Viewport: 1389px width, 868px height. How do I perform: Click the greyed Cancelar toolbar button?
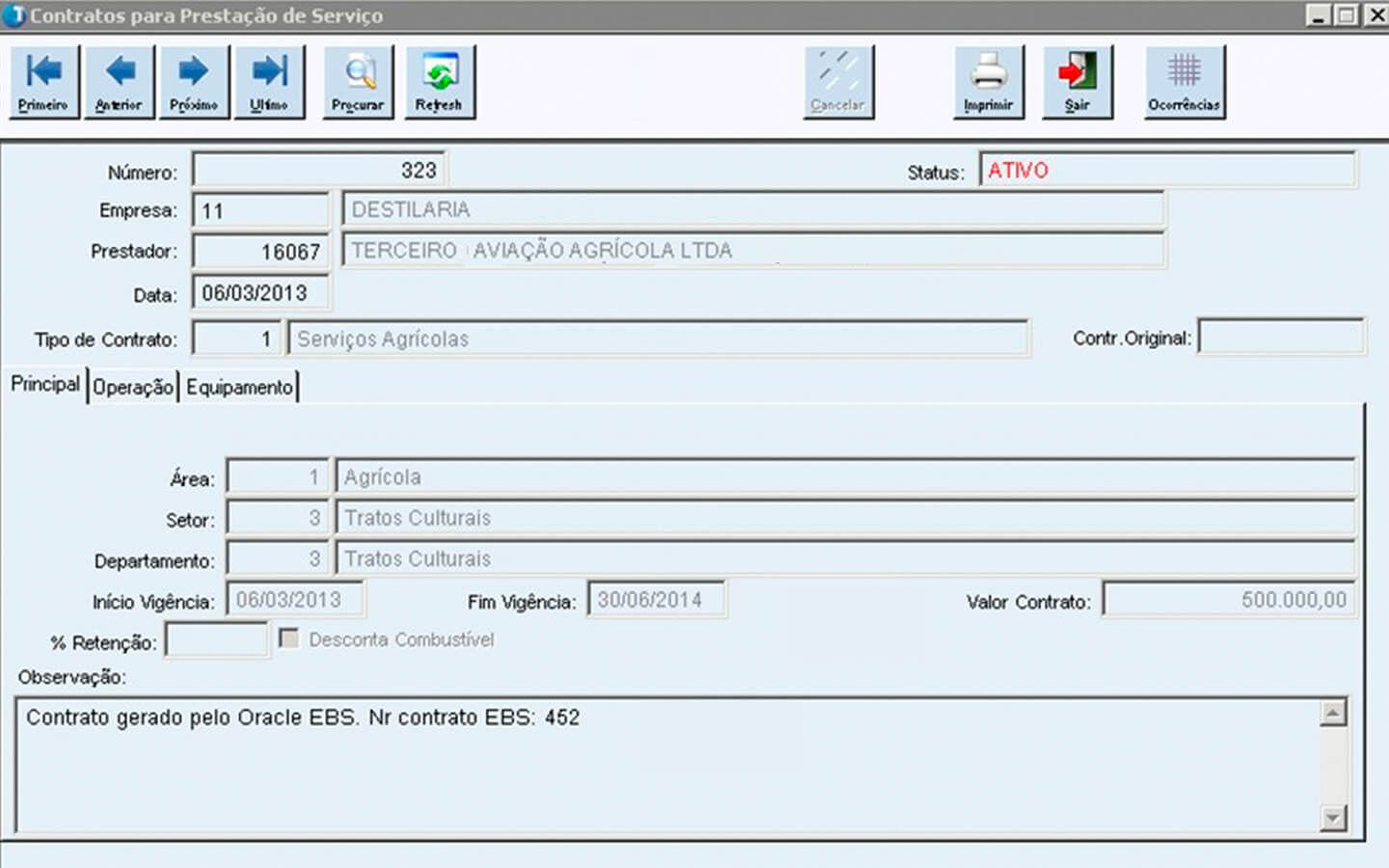coord(838,82)
